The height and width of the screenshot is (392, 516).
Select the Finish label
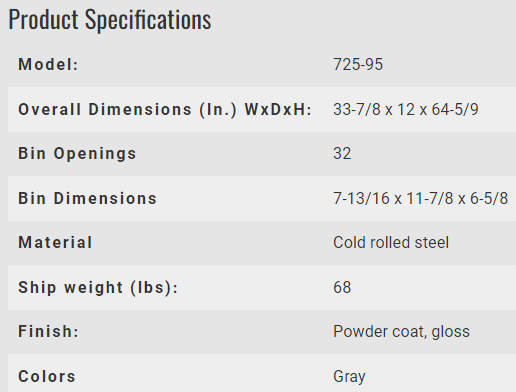(48, 332)
